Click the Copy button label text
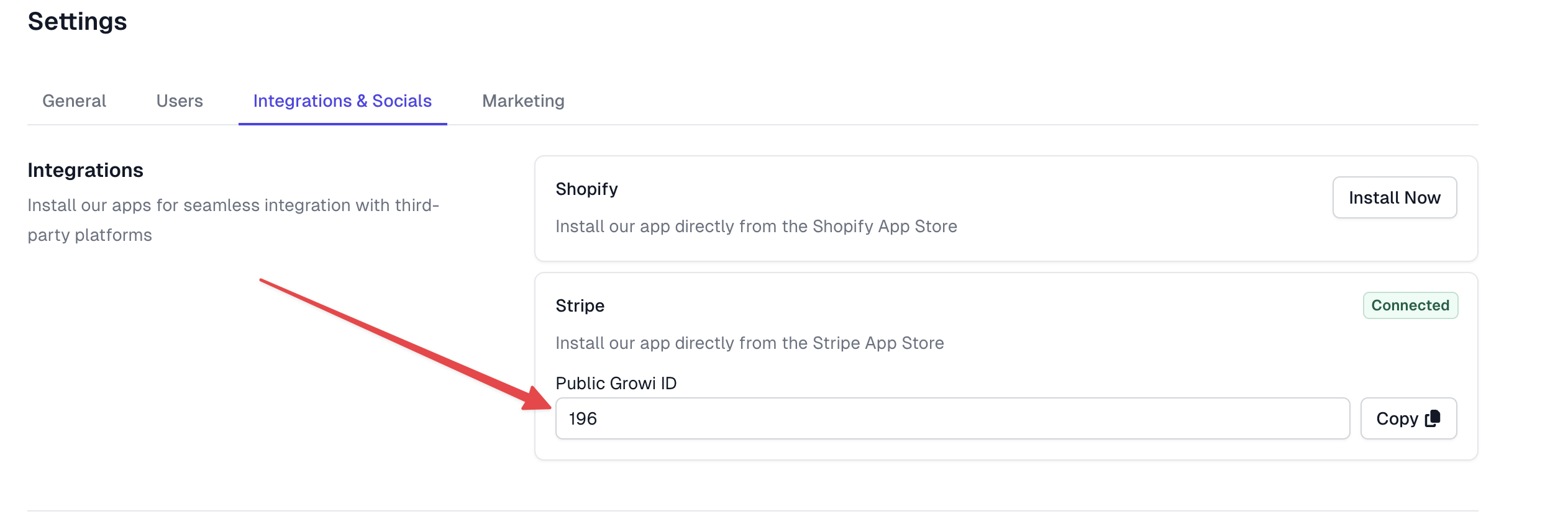 [x=1397, y=419]
